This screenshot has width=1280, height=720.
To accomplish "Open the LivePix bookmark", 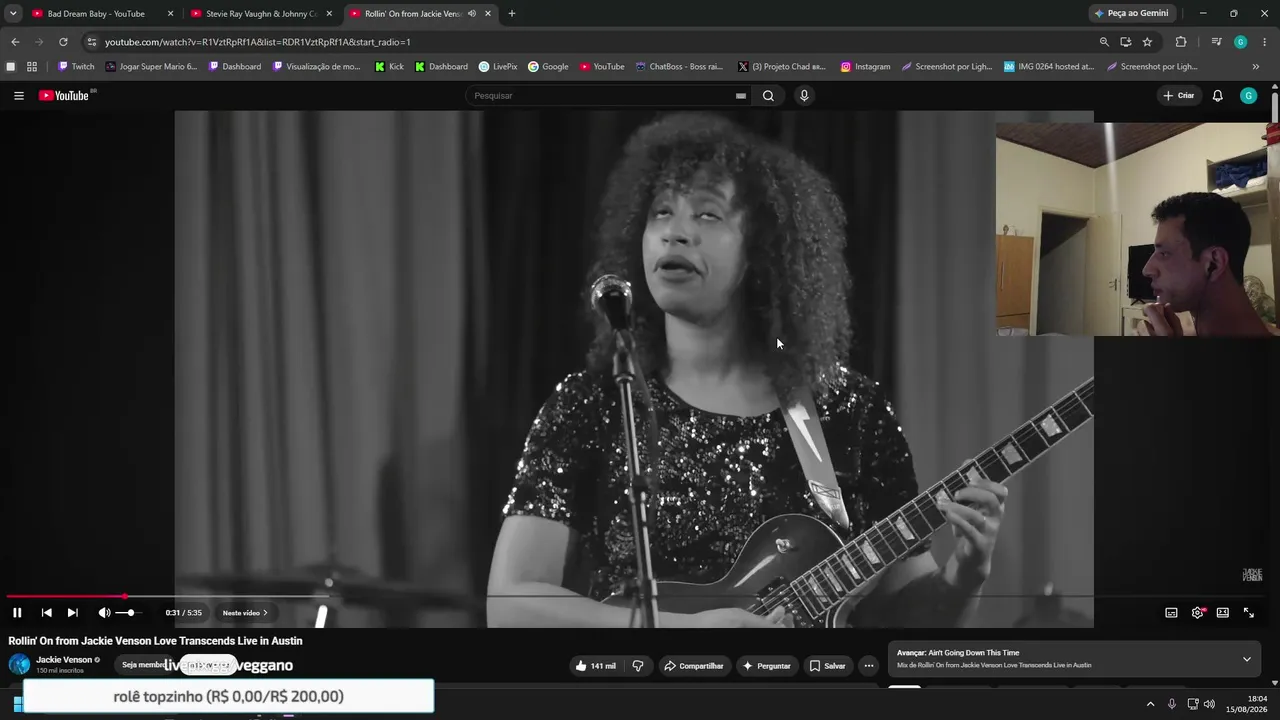I will tap(498, 67).
